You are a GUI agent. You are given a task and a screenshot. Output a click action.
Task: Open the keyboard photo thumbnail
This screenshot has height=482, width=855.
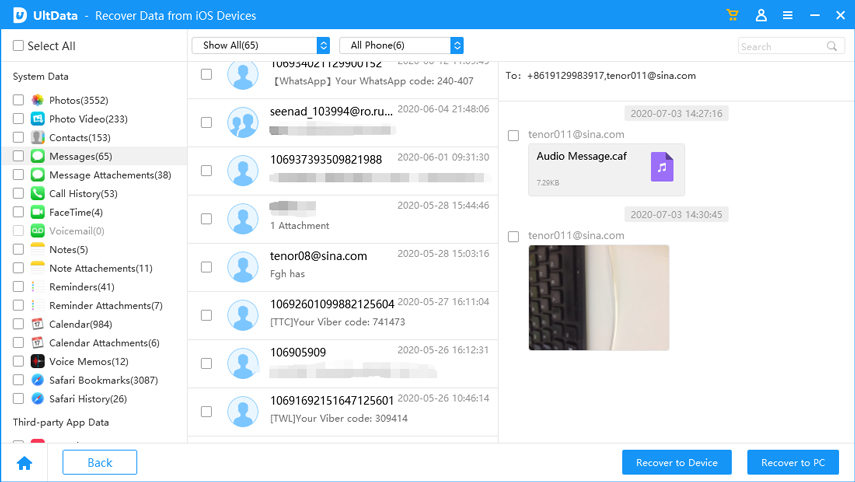598,297
